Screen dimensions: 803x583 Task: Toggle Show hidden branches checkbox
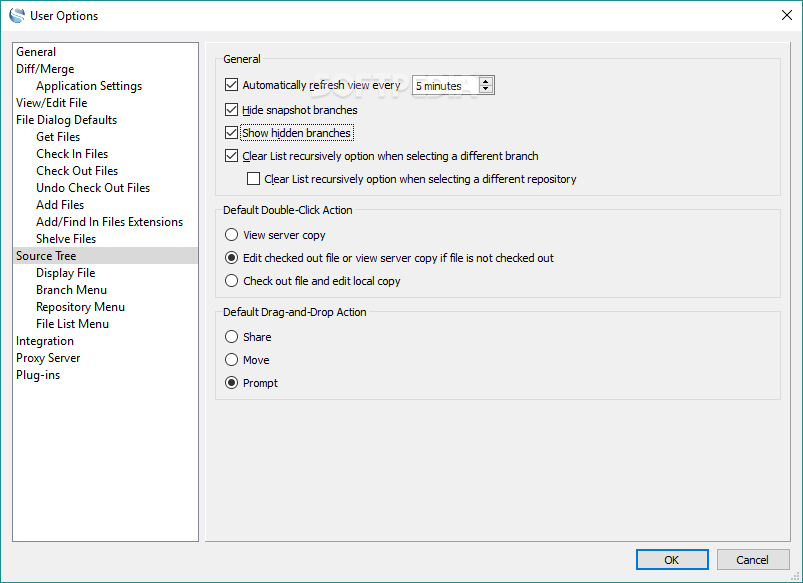click(233, 133)
